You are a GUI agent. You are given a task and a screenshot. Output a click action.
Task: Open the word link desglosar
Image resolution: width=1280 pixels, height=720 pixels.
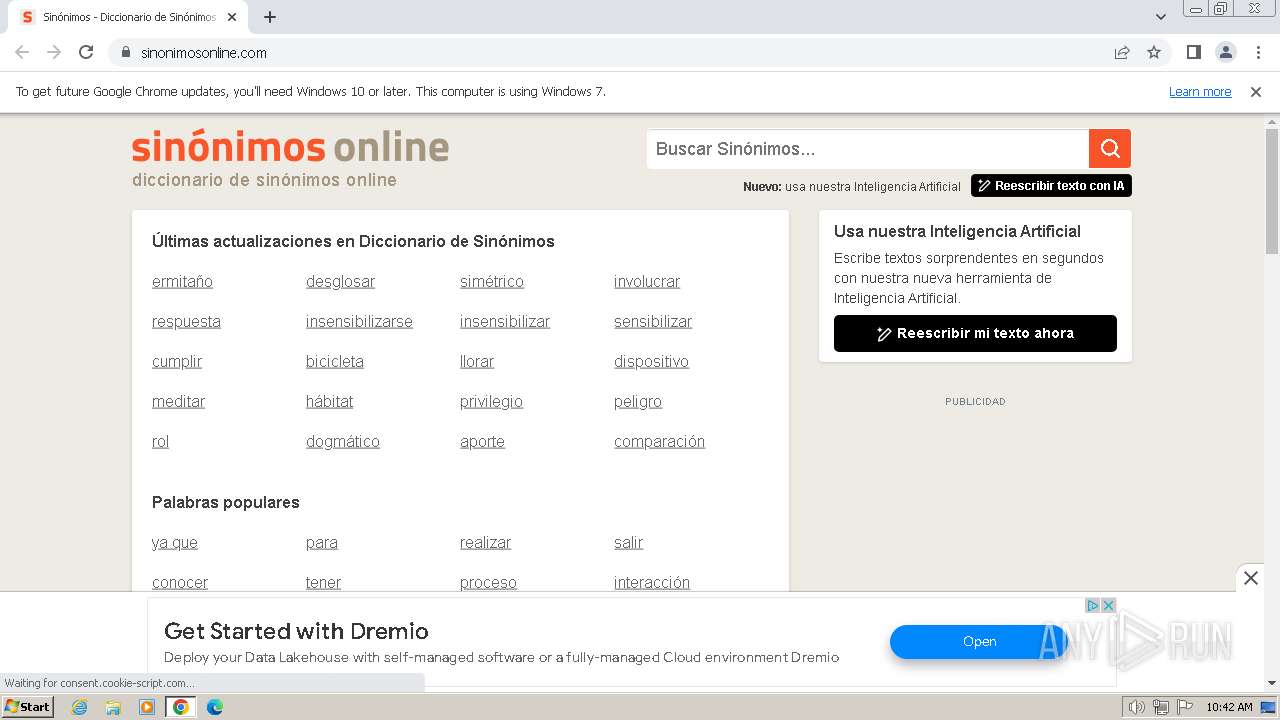[x=340, y=282]
